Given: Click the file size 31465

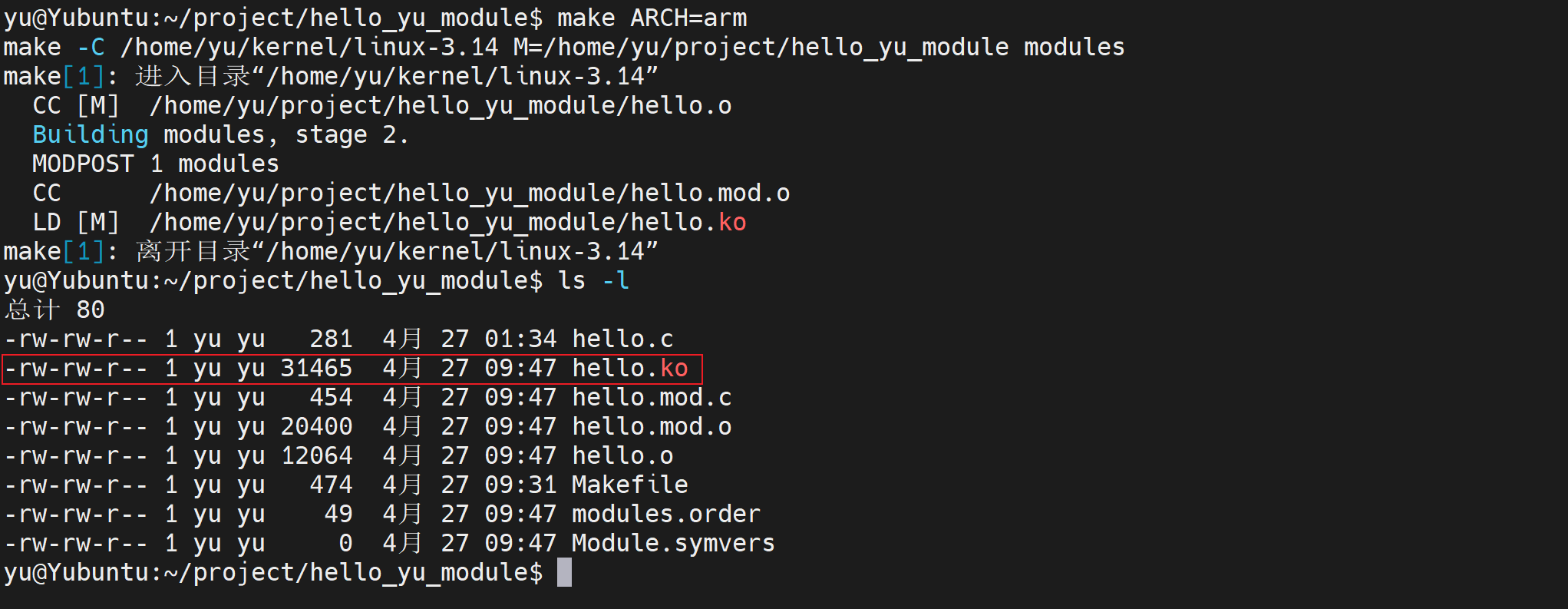Looking at the screenshot, I should click(316, 369).
